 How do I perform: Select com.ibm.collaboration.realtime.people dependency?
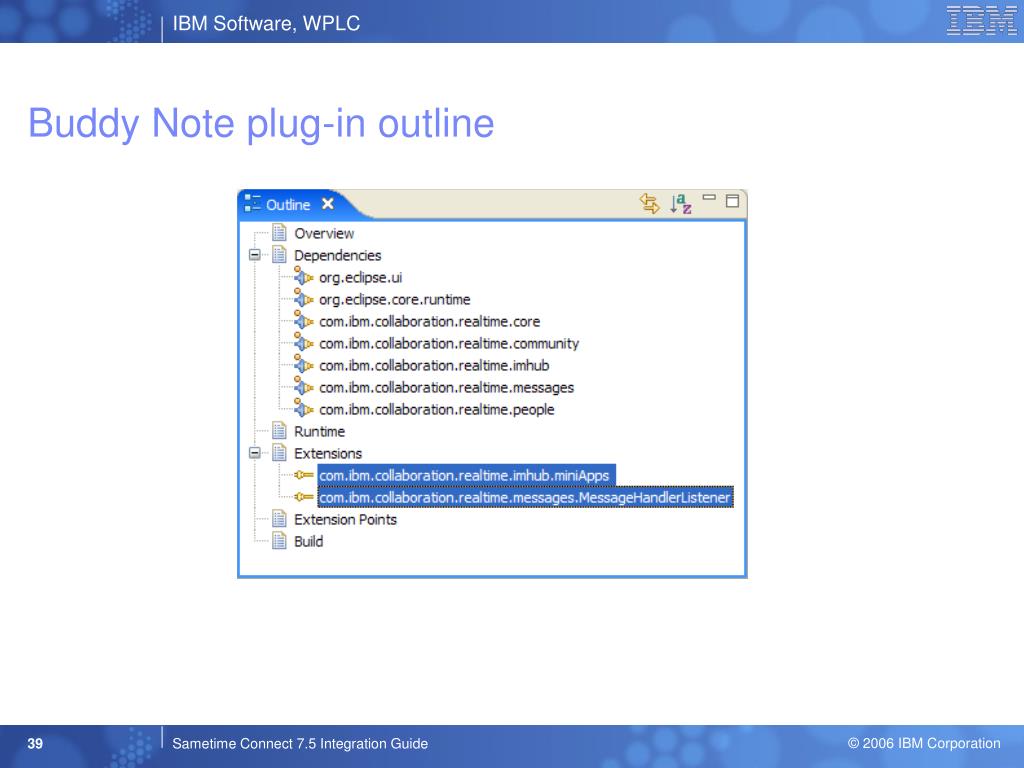pos(437,409)
